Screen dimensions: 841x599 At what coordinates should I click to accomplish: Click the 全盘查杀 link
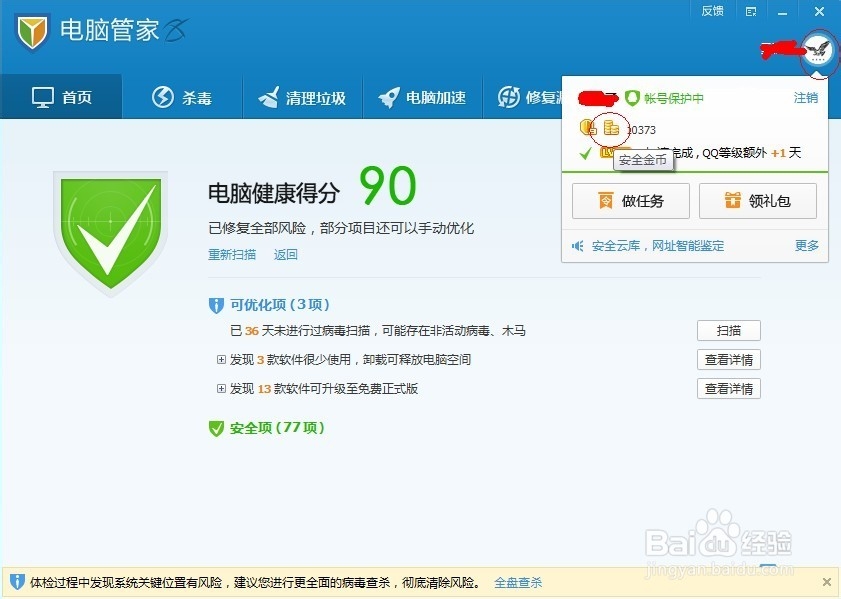point(518,582)
